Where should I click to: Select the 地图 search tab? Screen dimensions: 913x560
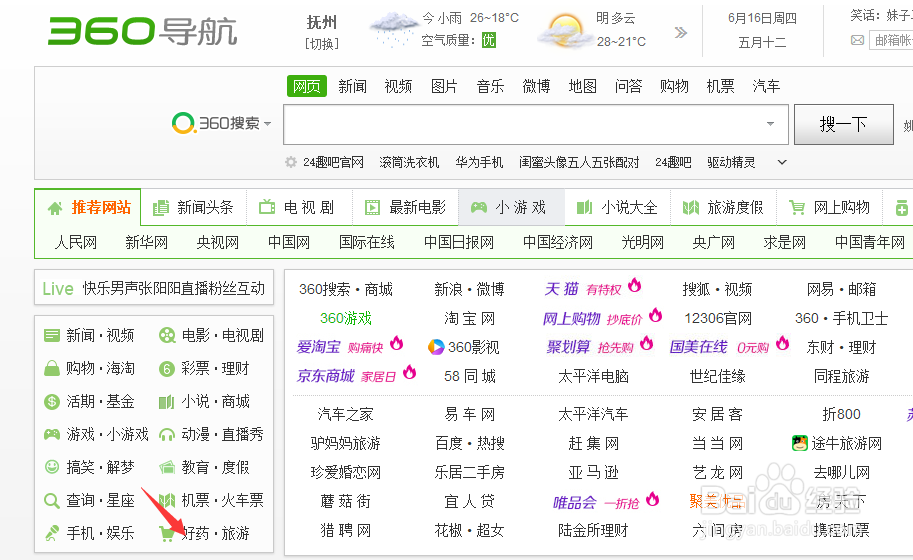(x=583, y=86)
